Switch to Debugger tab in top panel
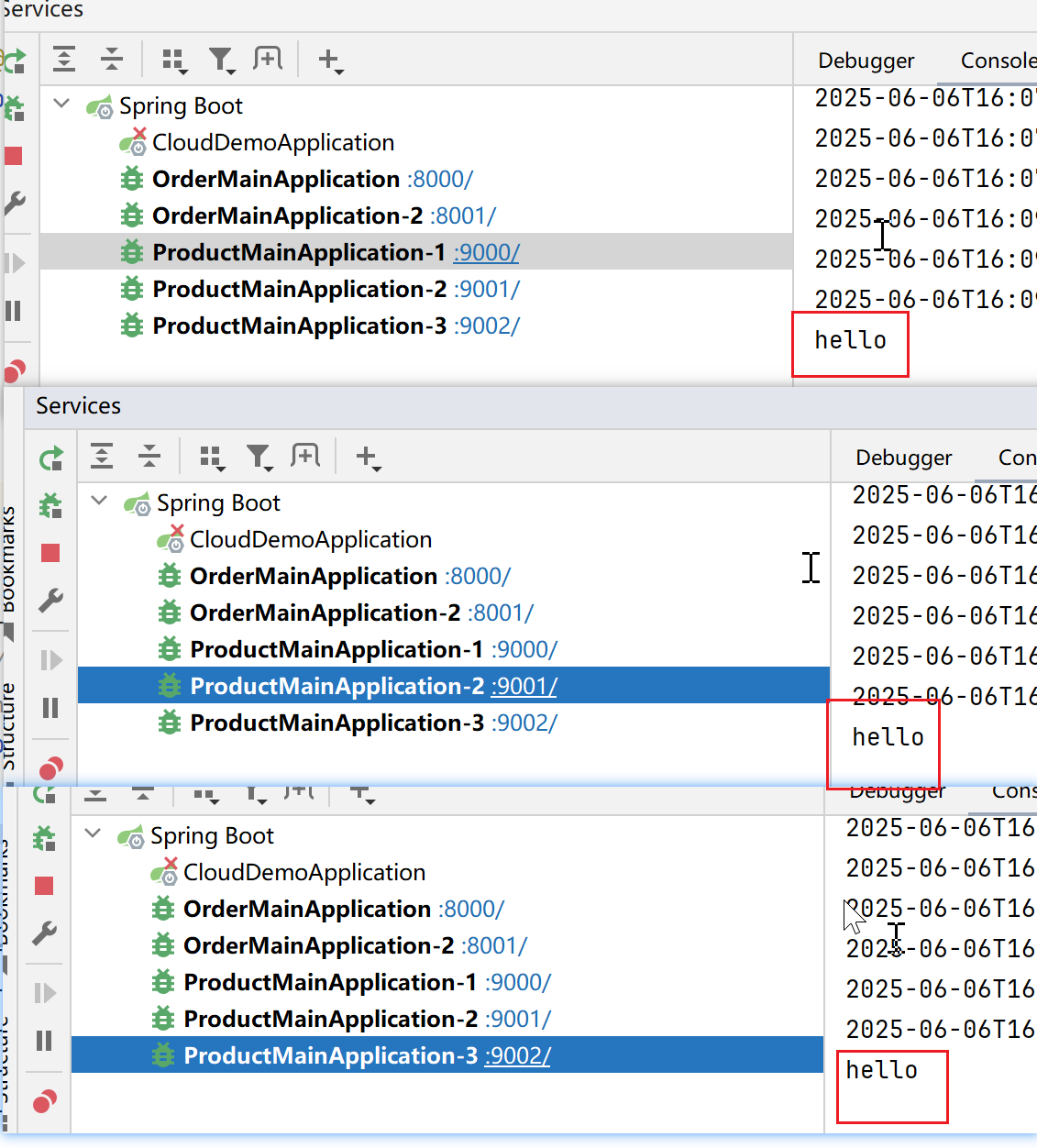Image resolution: width=1037 pixels, height=1148 pixels. 866,61
